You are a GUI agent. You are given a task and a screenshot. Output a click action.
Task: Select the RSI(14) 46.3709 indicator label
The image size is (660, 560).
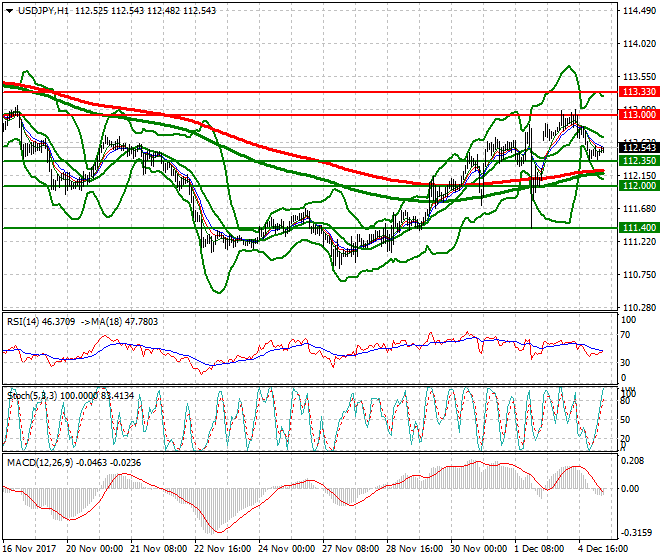coord(41,322)
